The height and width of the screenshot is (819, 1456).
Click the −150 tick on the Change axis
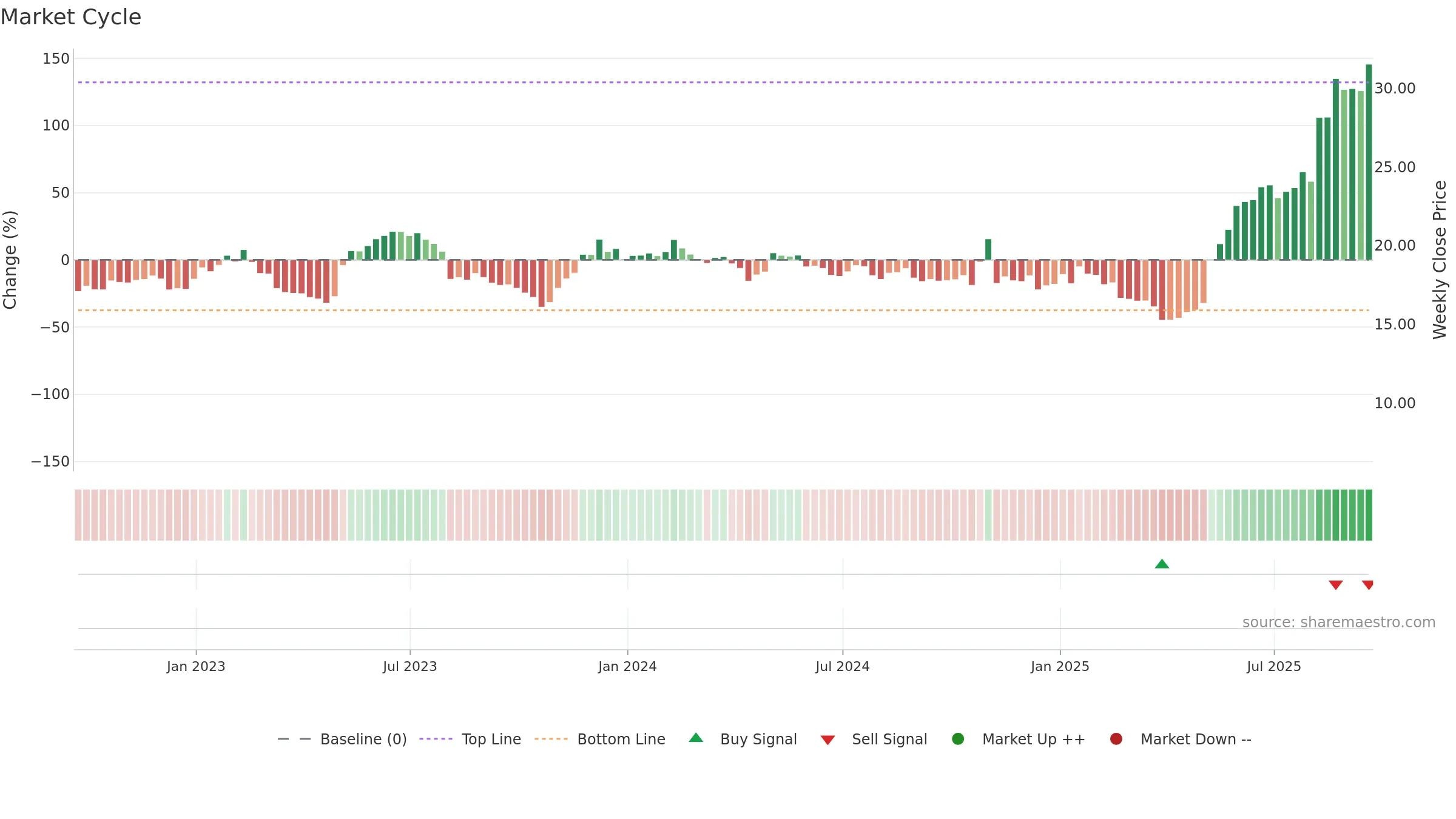coord(50,462)
